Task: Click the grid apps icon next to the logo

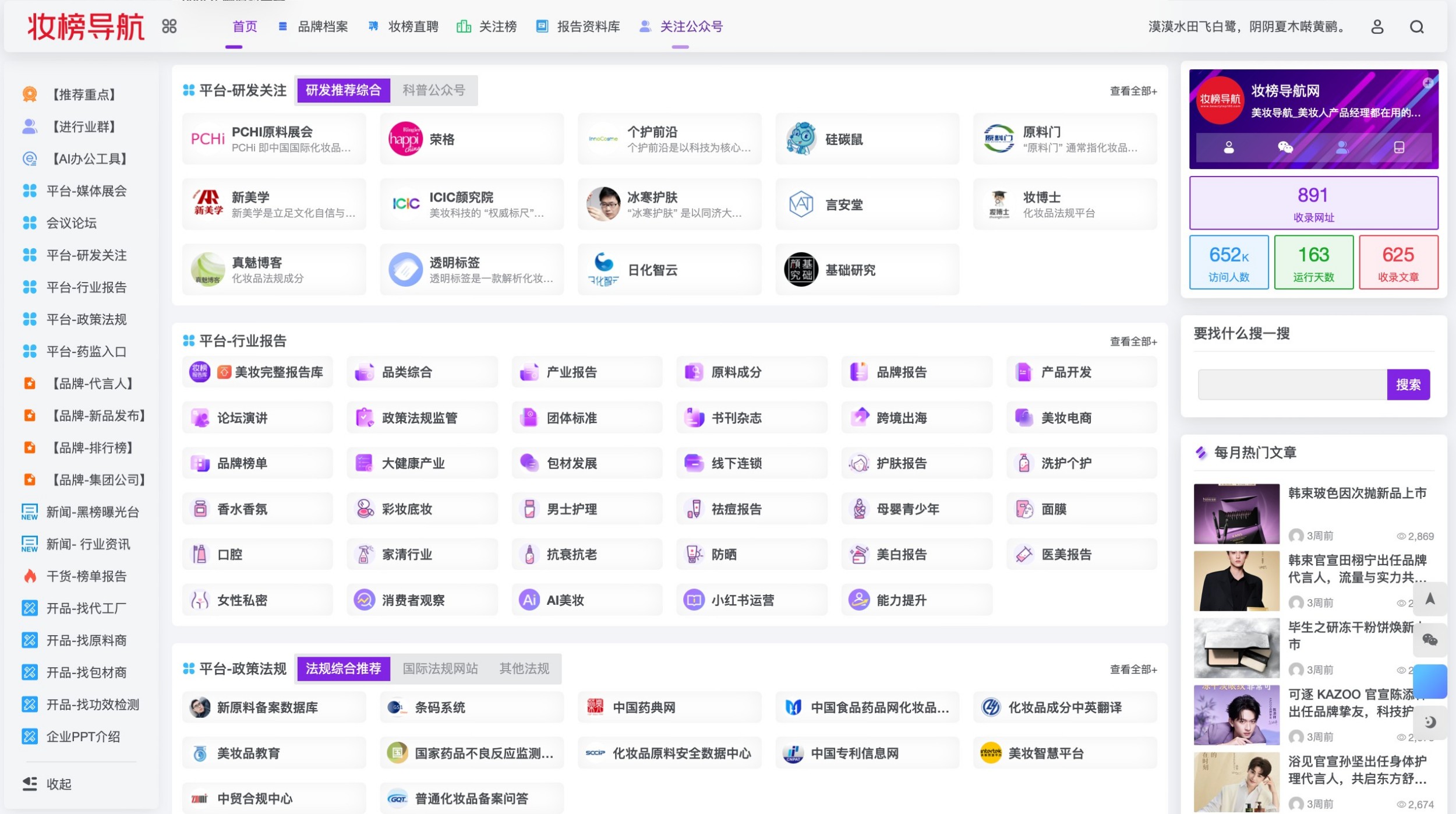Action: click(169, 27)
